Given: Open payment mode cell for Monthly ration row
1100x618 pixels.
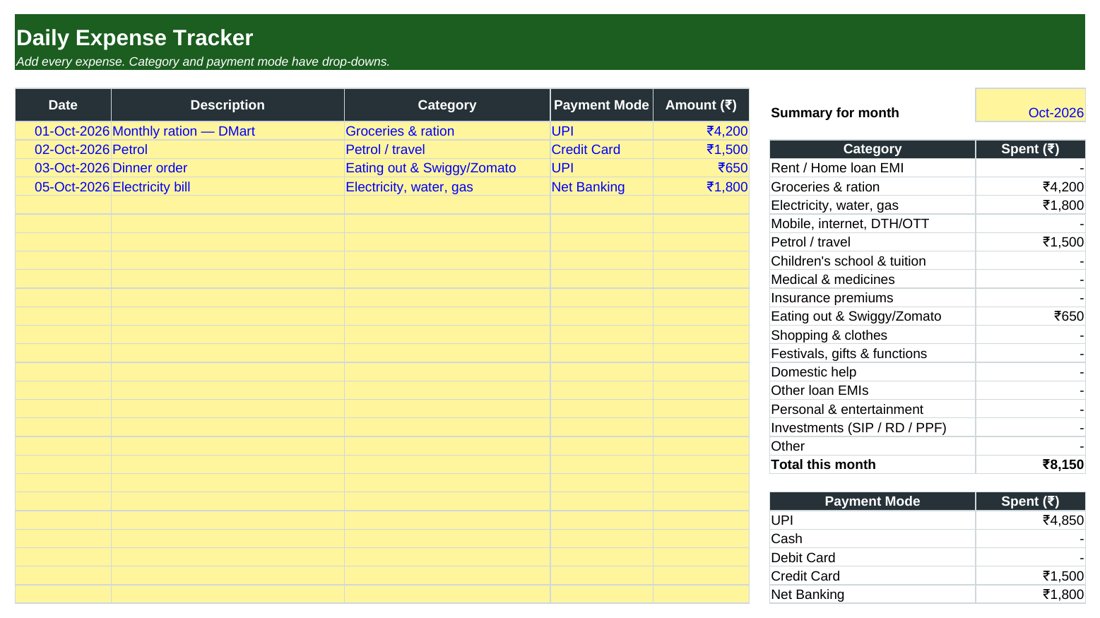Looking at the screenshot, I should [601, 131].
